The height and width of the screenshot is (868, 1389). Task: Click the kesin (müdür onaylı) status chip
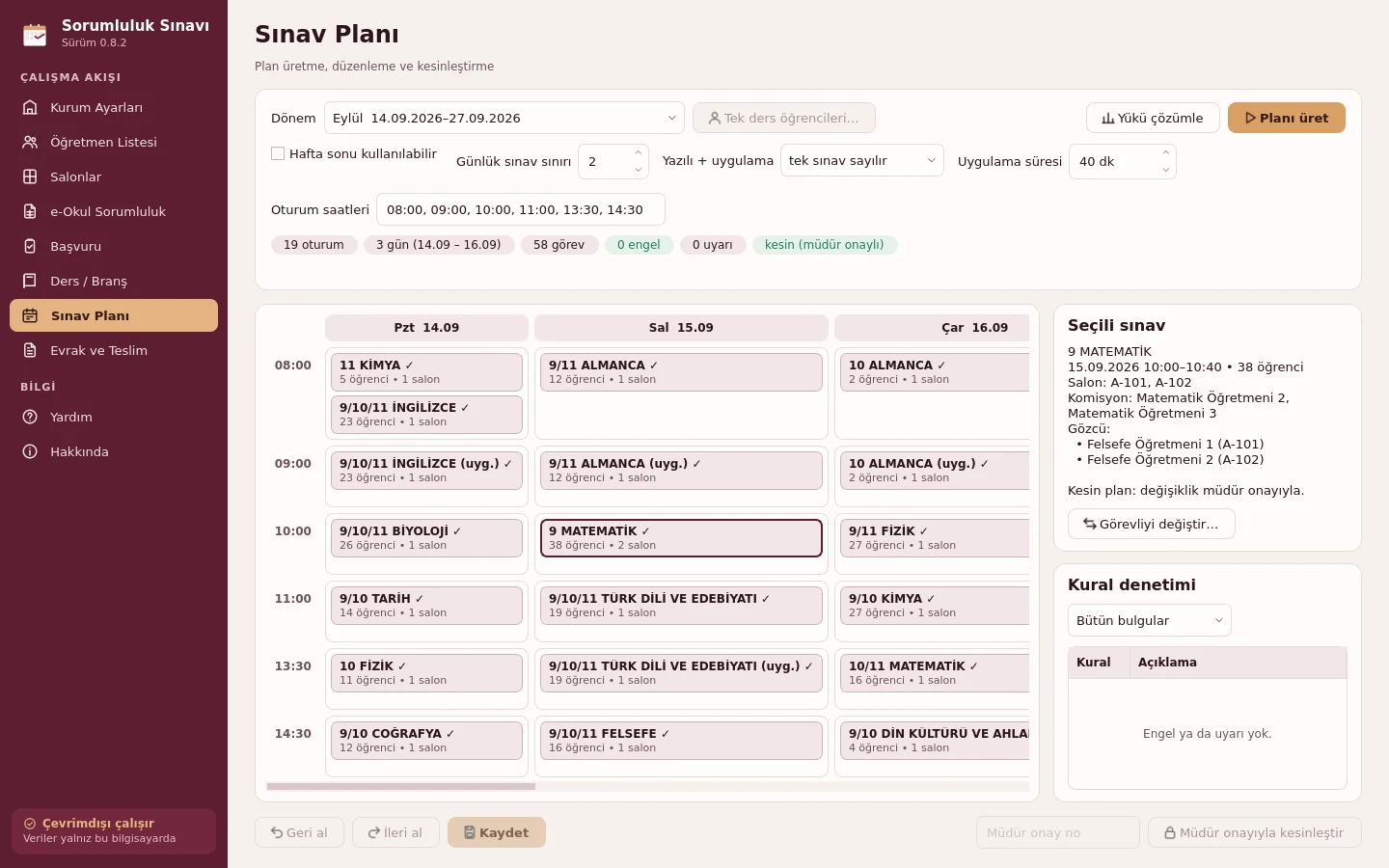(x=825, y=245)
